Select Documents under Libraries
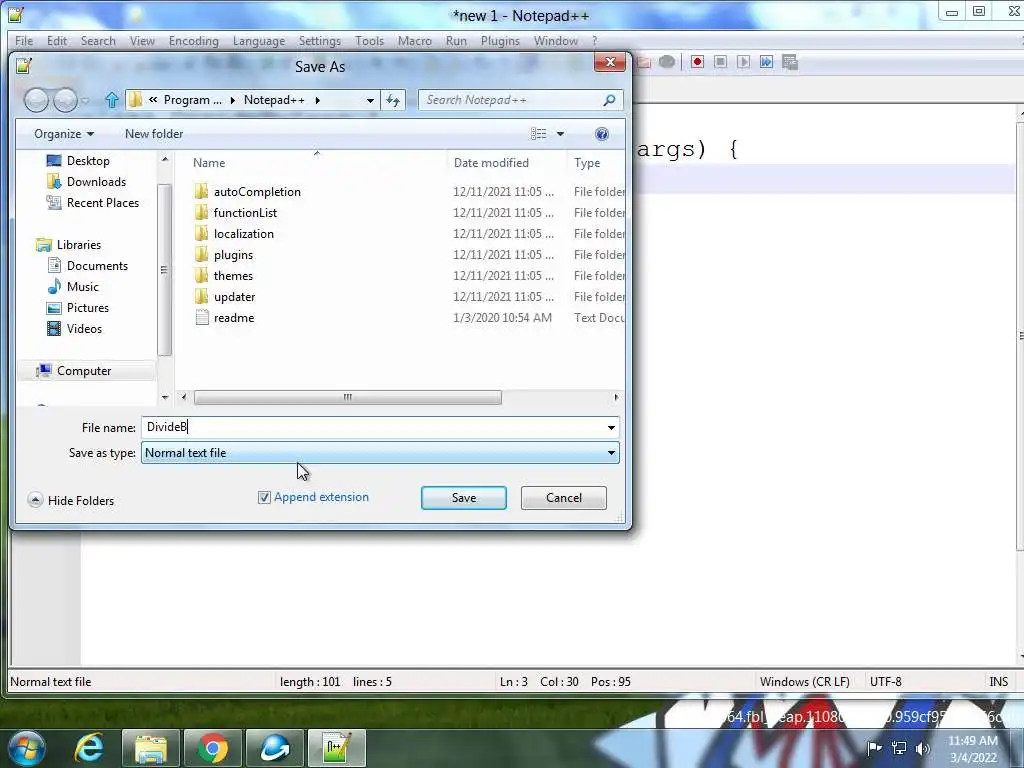This screenshot has width=1024, height=768. pos(97,266)
